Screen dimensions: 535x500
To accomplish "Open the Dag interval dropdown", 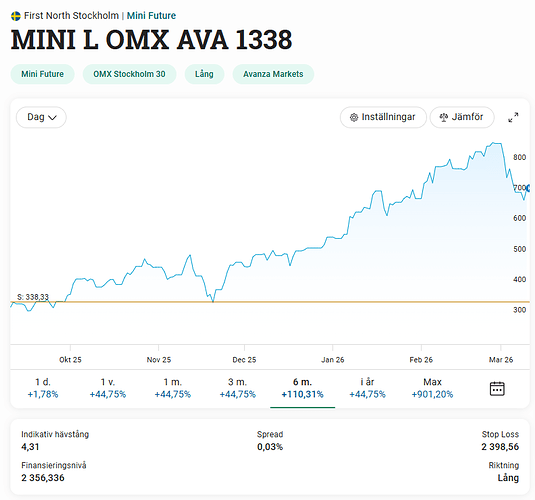I will point(41,117).
